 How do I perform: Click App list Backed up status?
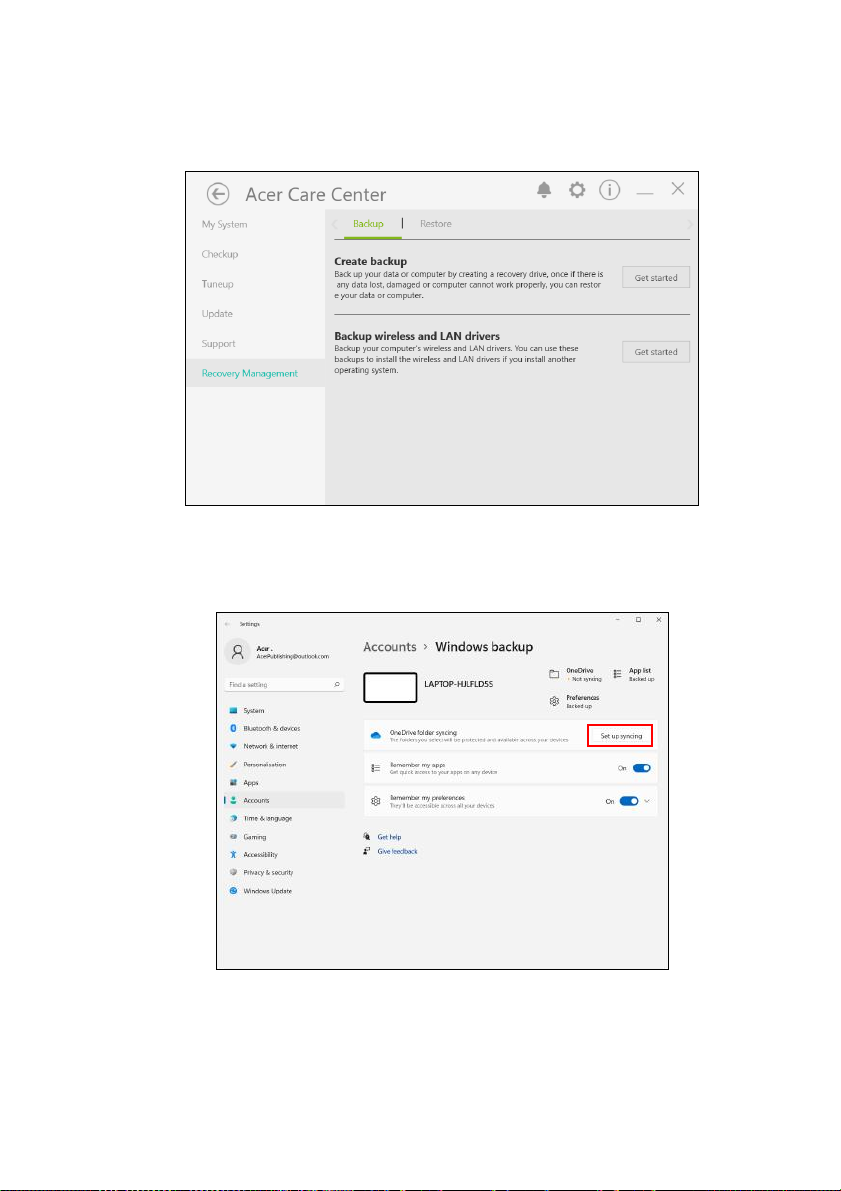pyautogui.click(x=634, y=674)
